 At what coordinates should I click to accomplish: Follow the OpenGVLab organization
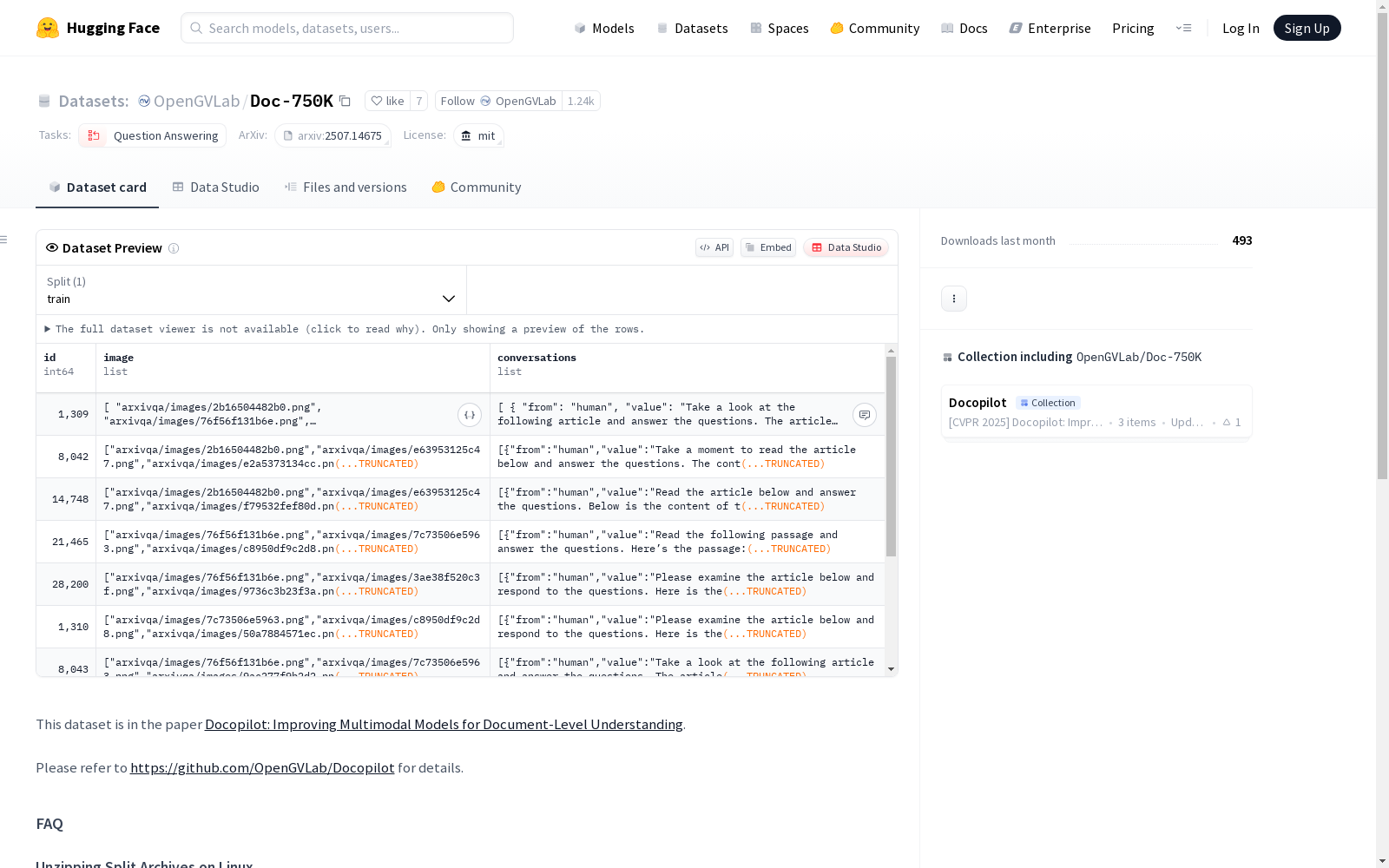click(x=498, y=101)
